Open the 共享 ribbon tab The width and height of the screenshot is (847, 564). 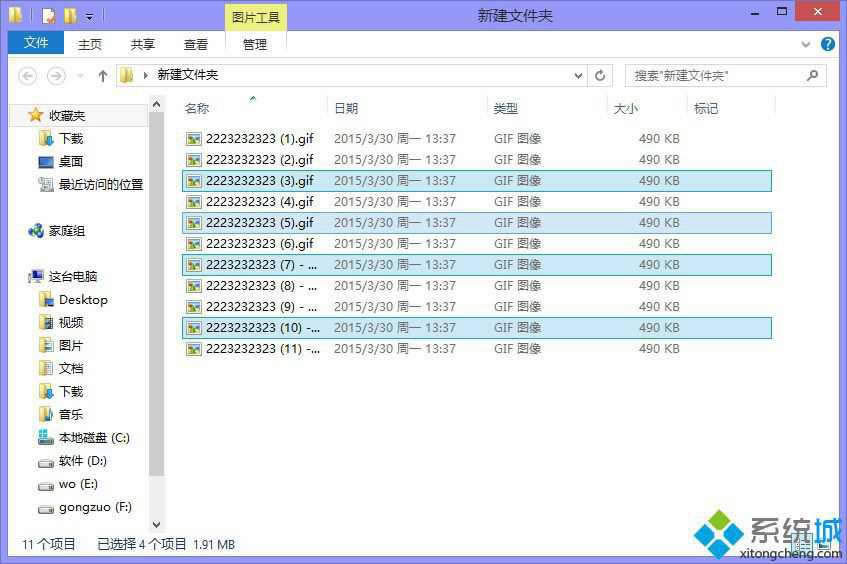[x=143, y=44]
